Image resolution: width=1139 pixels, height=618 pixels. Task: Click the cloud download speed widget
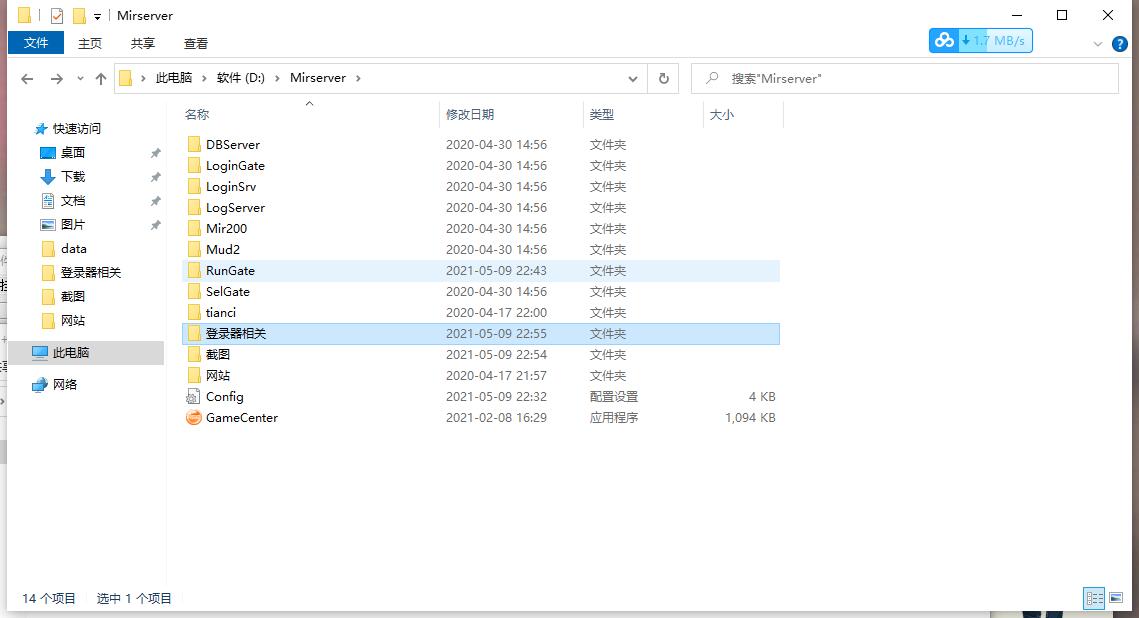coord(980,41)
